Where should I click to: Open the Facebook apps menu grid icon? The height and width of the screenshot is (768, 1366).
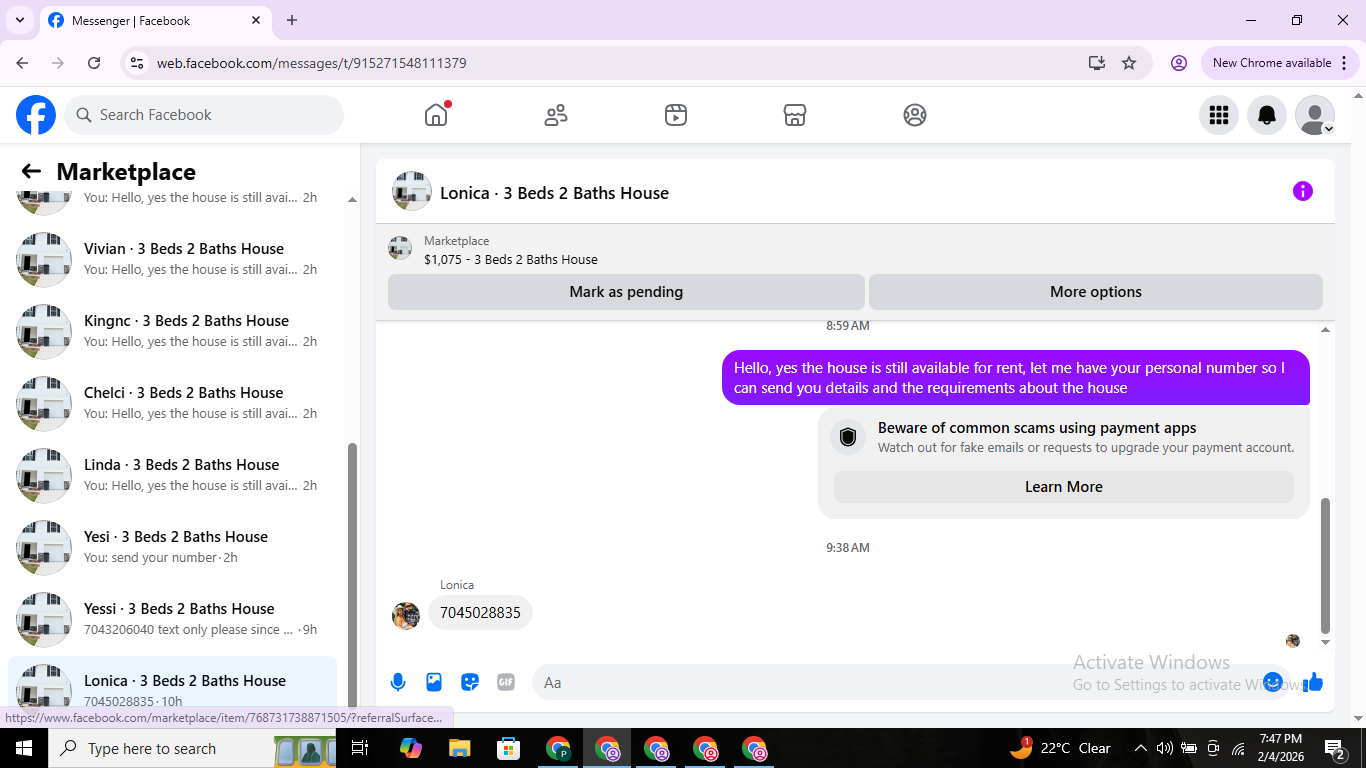[1219, 115]
